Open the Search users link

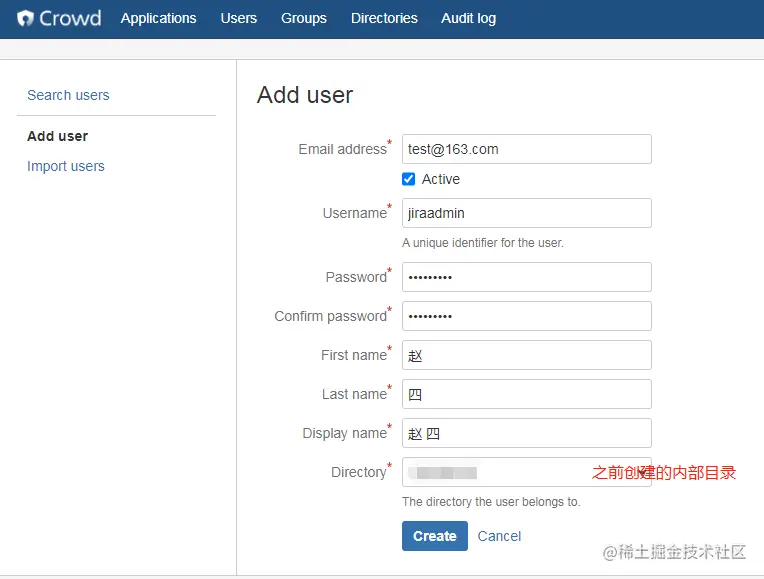pos(68,95)
